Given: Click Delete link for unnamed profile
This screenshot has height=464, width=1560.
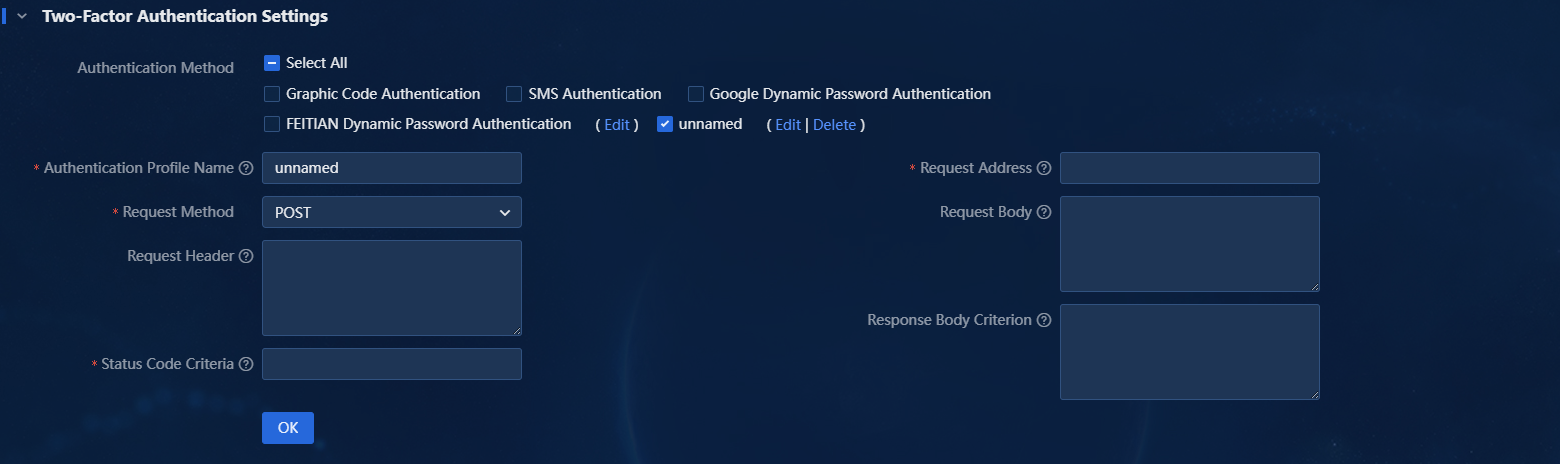Looking at the screenshot, I should coord(835,125).
